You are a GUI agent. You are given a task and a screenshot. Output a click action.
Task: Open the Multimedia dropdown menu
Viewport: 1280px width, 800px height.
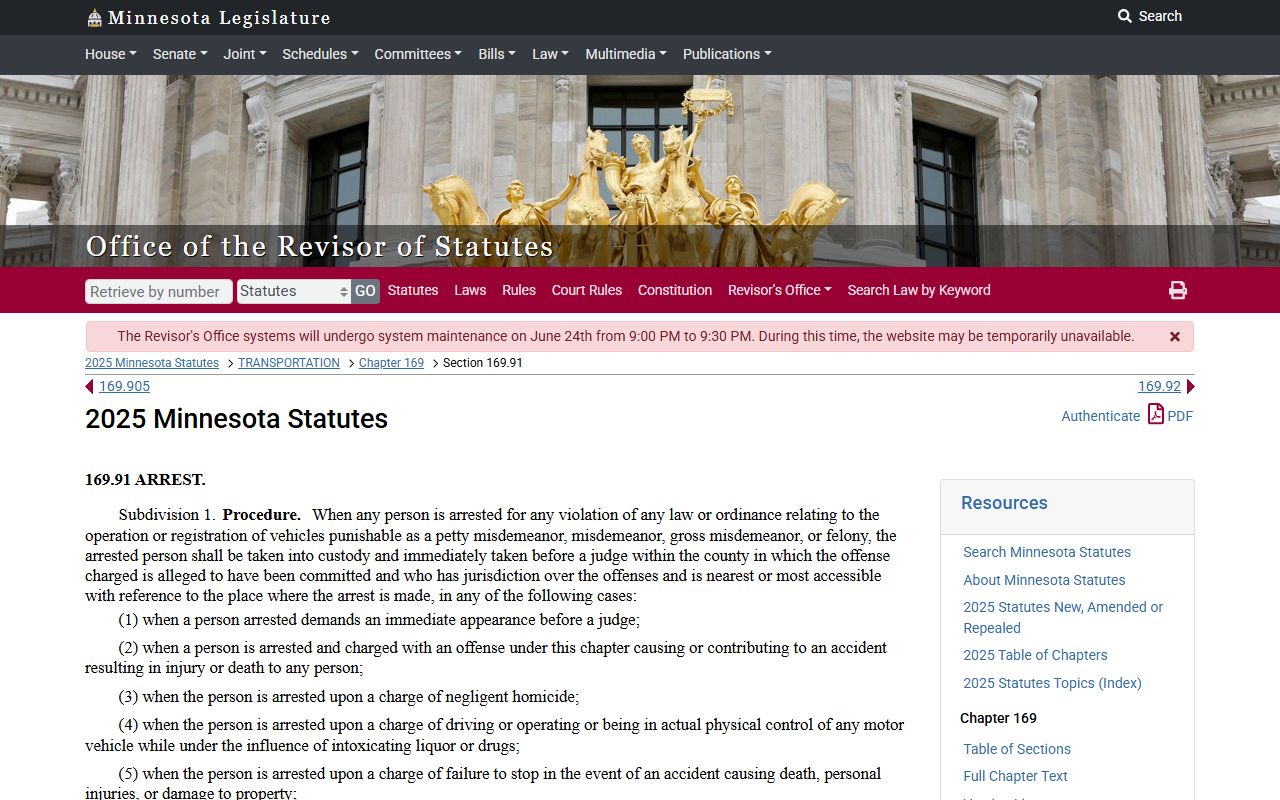click(626, 54)
